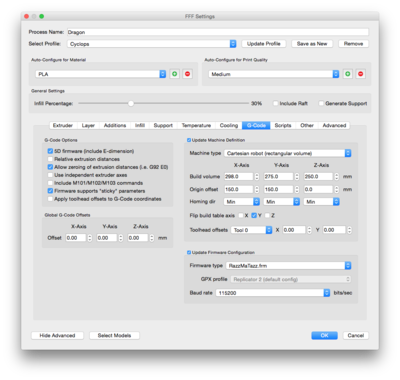Enable Apply toolhead offsets to G-Code coordinates
Screen dimensions: 400x380
(x=50, y=199)
